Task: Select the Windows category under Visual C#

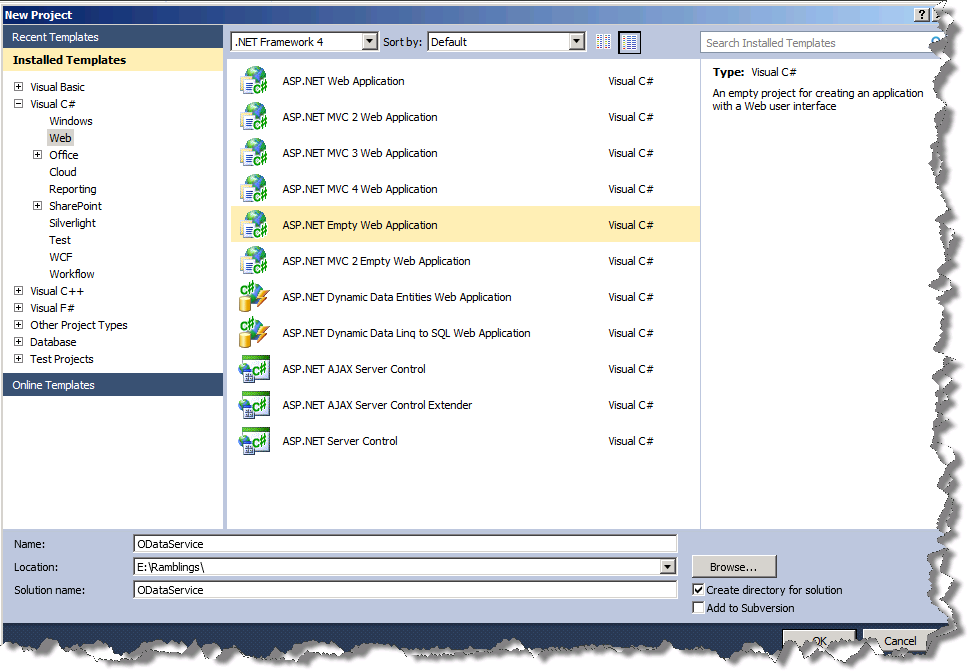Action: [x=71, y=121]
